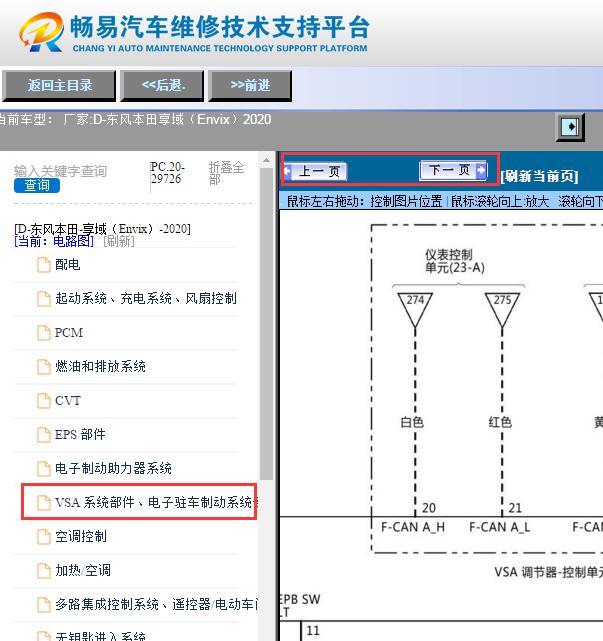
Task: Go to previous page with 上一页
Action: [x=315, y=171]
